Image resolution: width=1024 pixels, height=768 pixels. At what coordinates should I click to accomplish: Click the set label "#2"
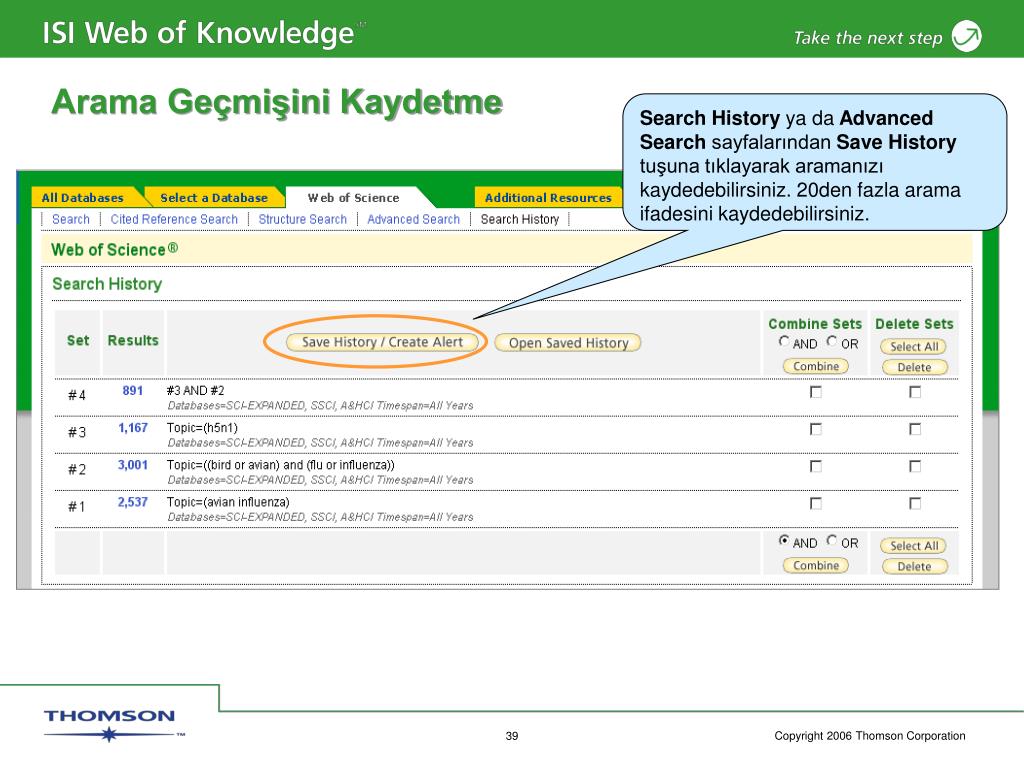click(77, 470)
